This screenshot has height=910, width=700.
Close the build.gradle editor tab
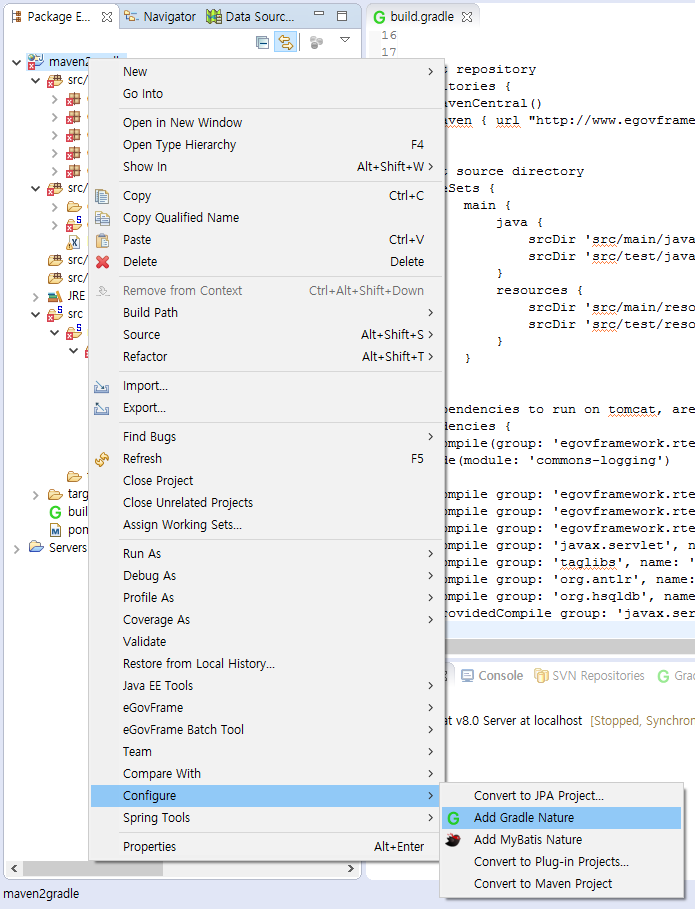point(467,17)
